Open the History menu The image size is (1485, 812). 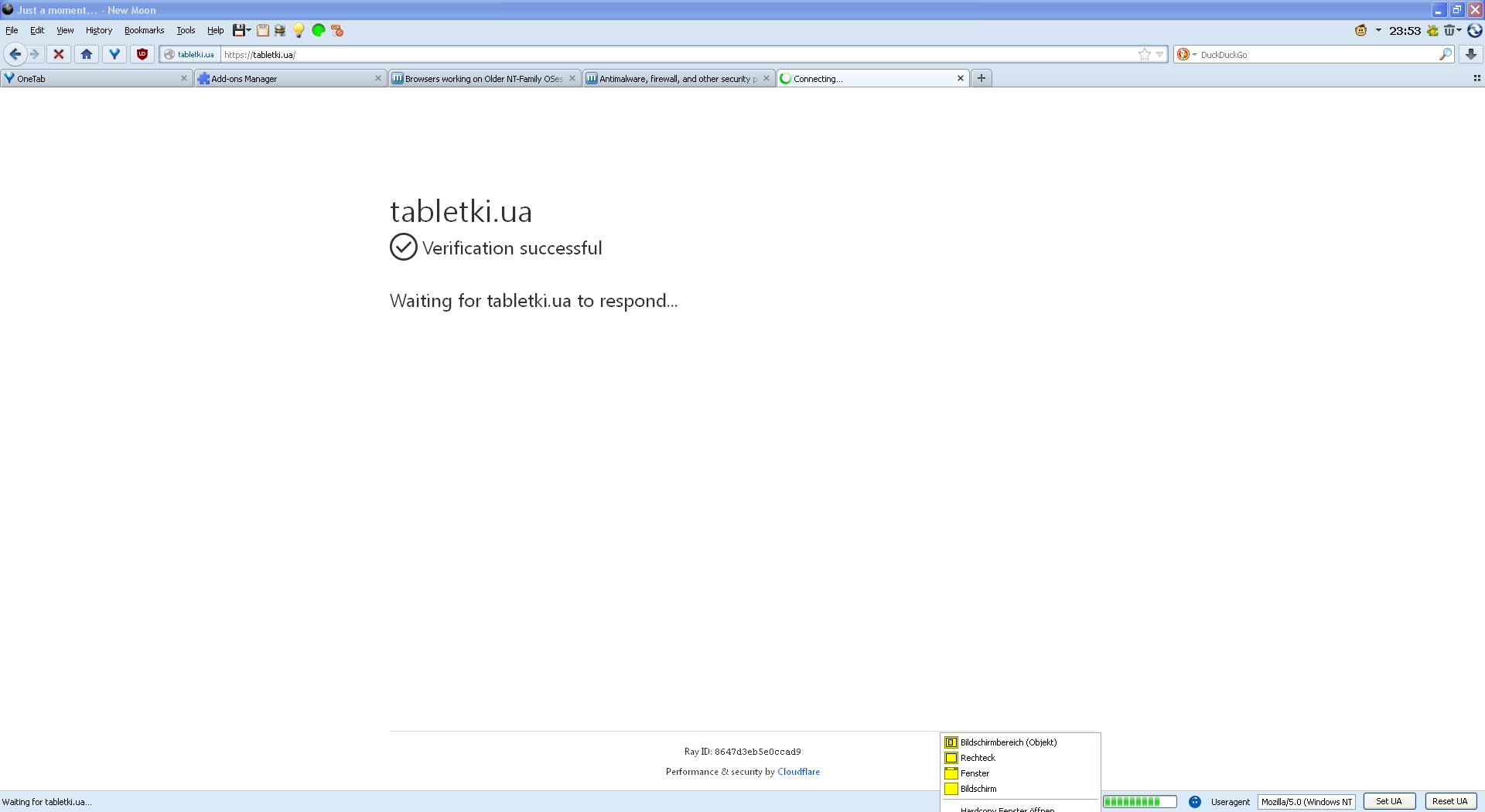coord(99,30)
